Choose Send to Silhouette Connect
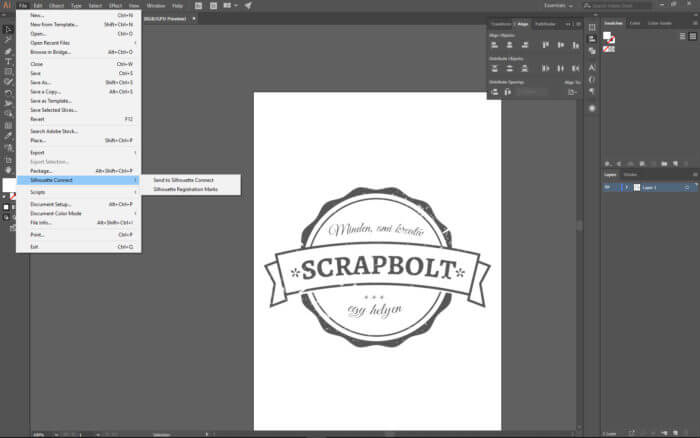The height and width of the screenshot is (438, 700). tap(183, 180)
